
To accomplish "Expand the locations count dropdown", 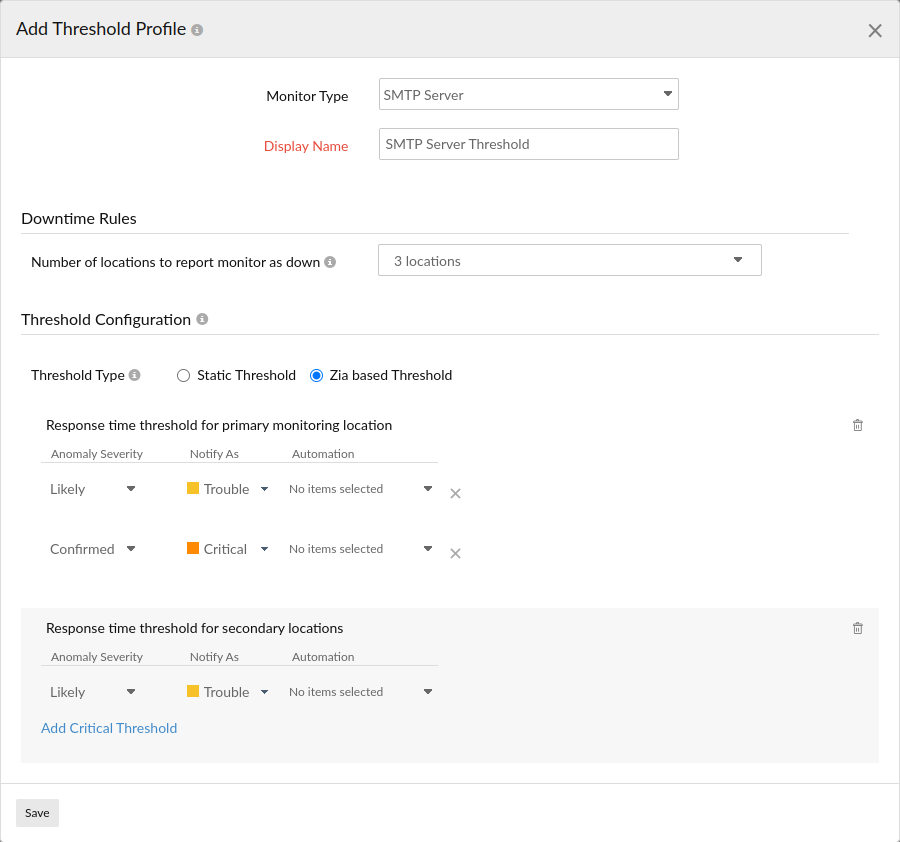I will click(x=569, y=259).
